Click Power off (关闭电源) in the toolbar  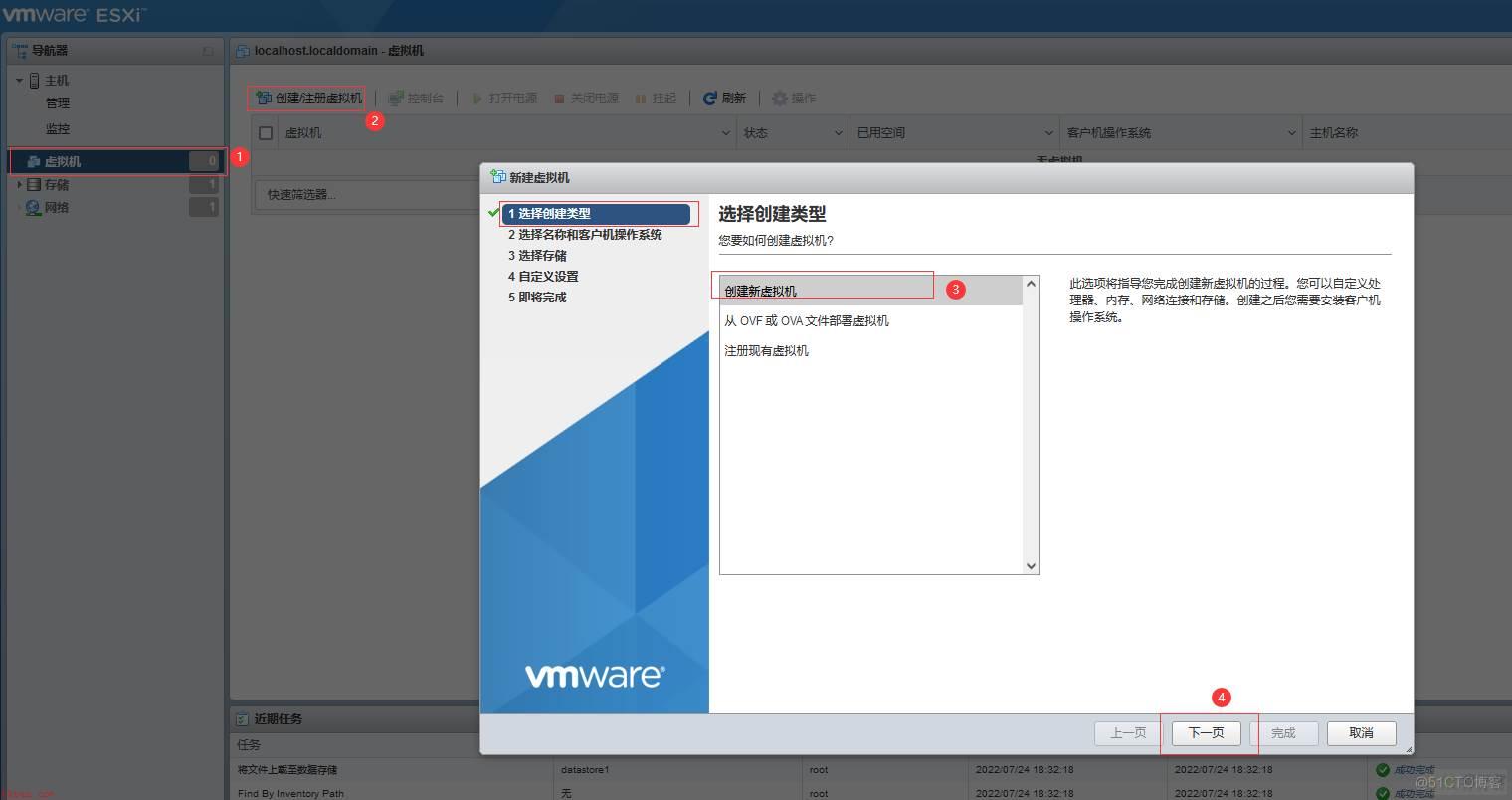pyautogui.click(x=586, y=98)
